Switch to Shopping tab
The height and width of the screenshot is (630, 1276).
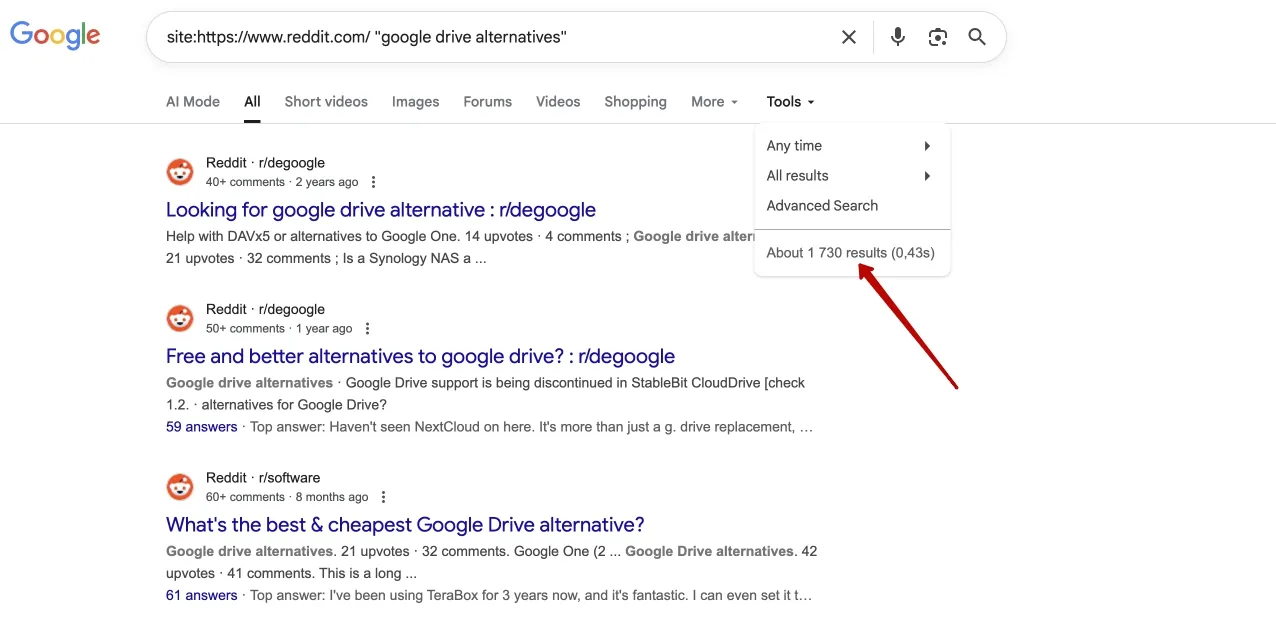pos(635,102)
